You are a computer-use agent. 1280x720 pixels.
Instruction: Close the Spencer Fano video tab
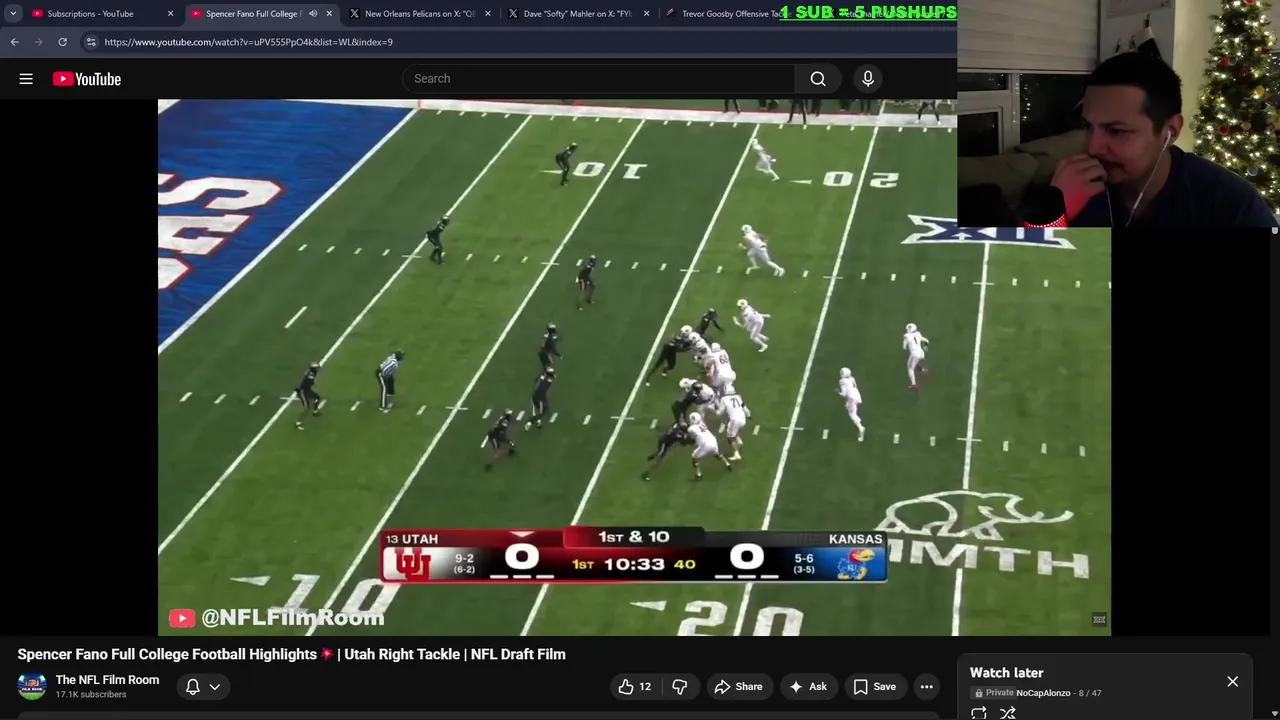coord(329,14)
